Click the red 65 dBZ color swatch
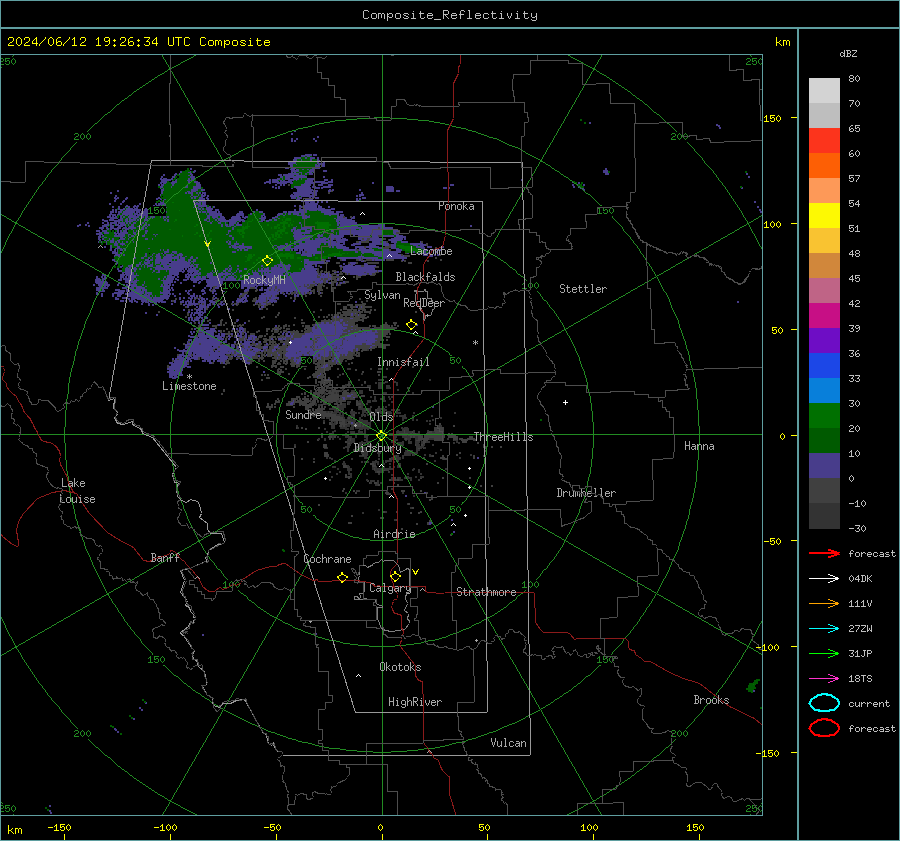This screenshot has height=841, width=900. tap(824, 141)
